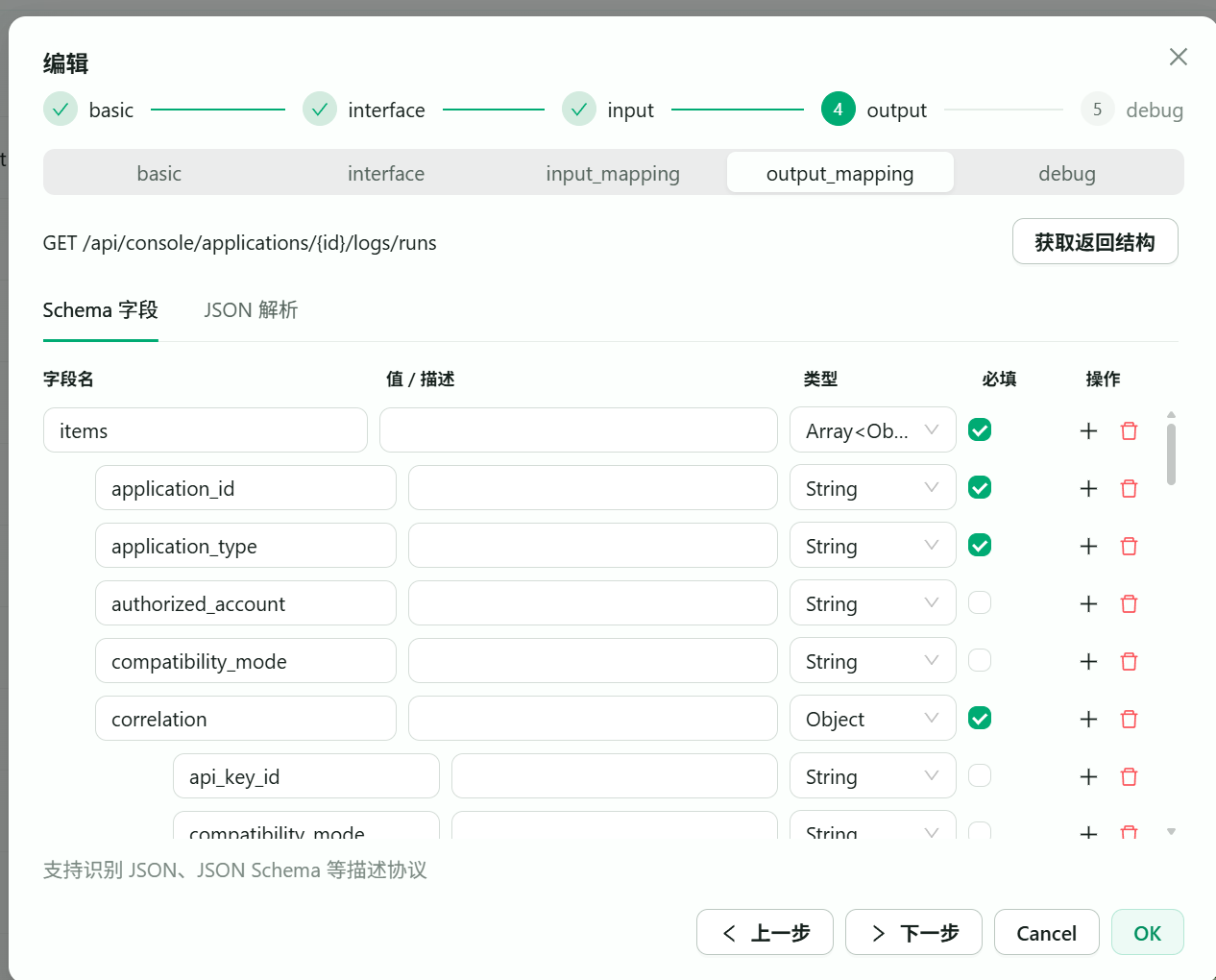Open the type dropdown for application_id
Screen dimensions: 1216x980
pyautogui.click(x=873, y=487)
